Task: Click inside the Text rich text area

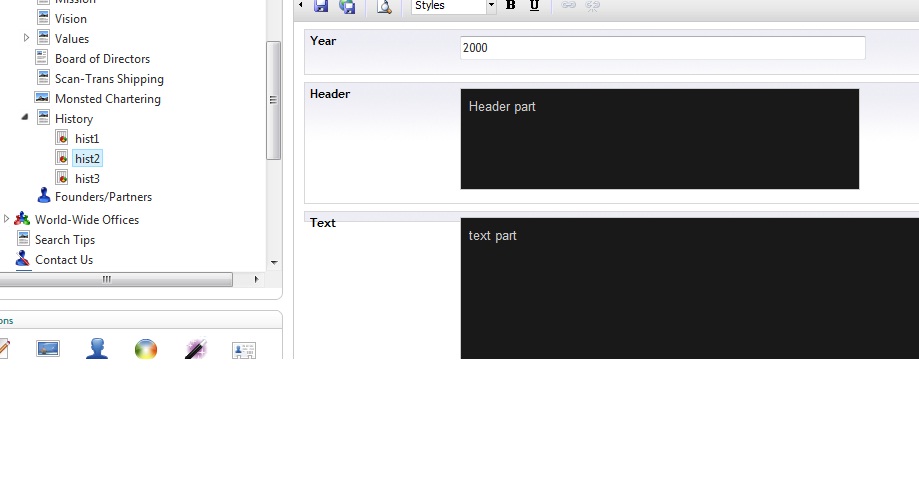Action: [x=690, y=288]
